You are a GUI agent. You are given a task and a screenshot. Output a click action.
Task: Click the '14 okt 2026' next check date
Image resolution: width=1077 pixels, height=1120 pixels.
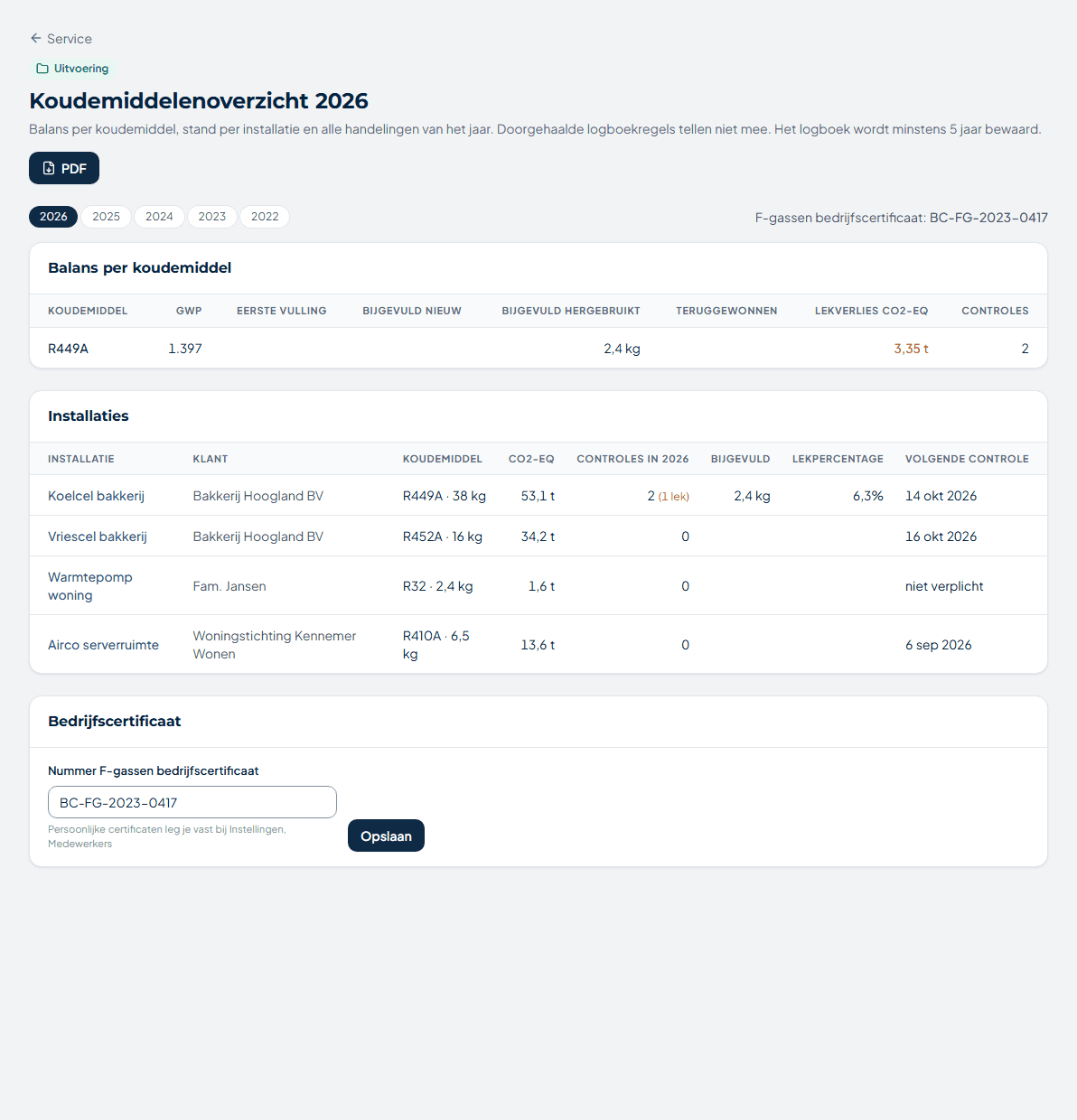[x=941, y=496]
